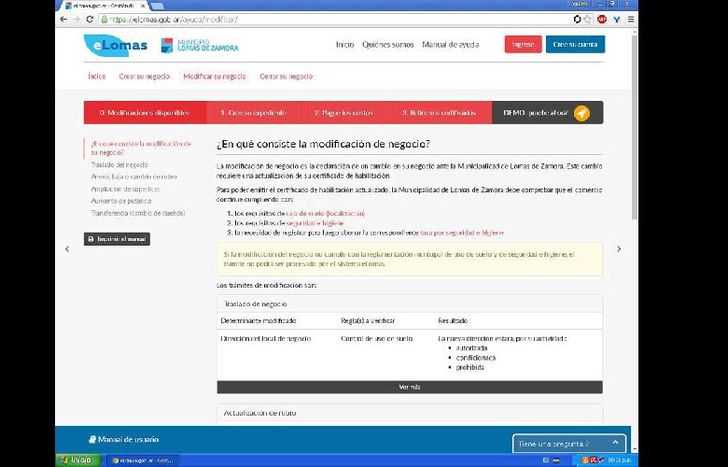Expand 'Ver más' bar under Traslado de negocio

click(409, 387)
